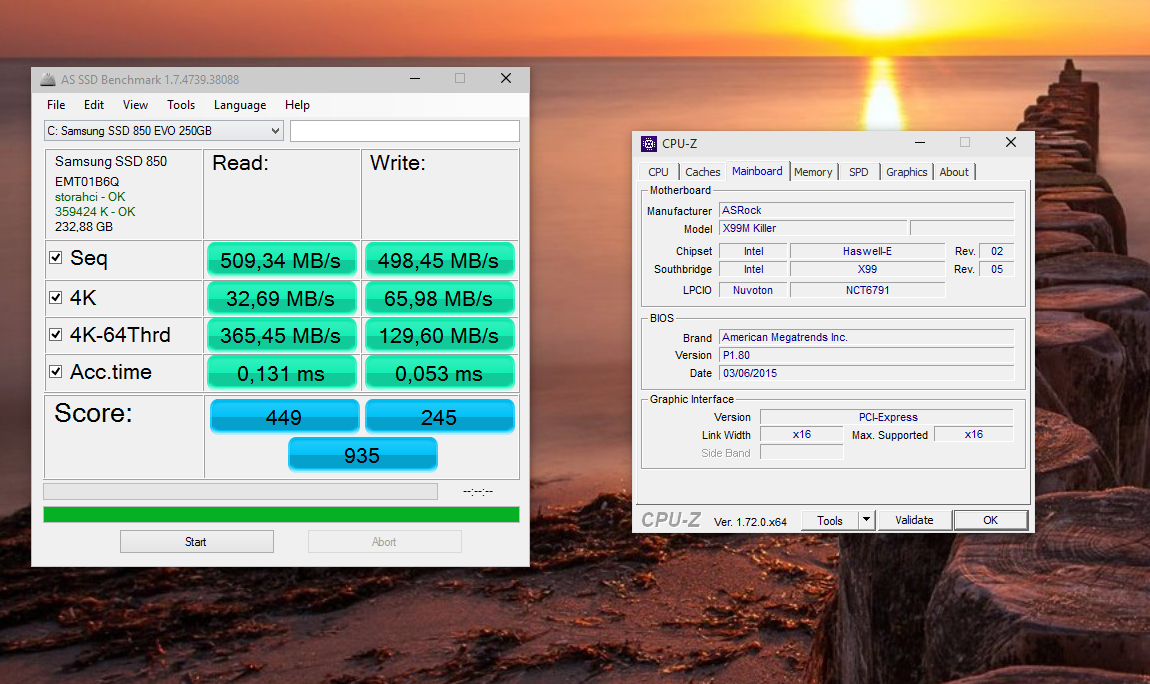1150x684 pixels.
Task: Click the 359424 K - OK alignment status
Action: click(x=95, y=211)
